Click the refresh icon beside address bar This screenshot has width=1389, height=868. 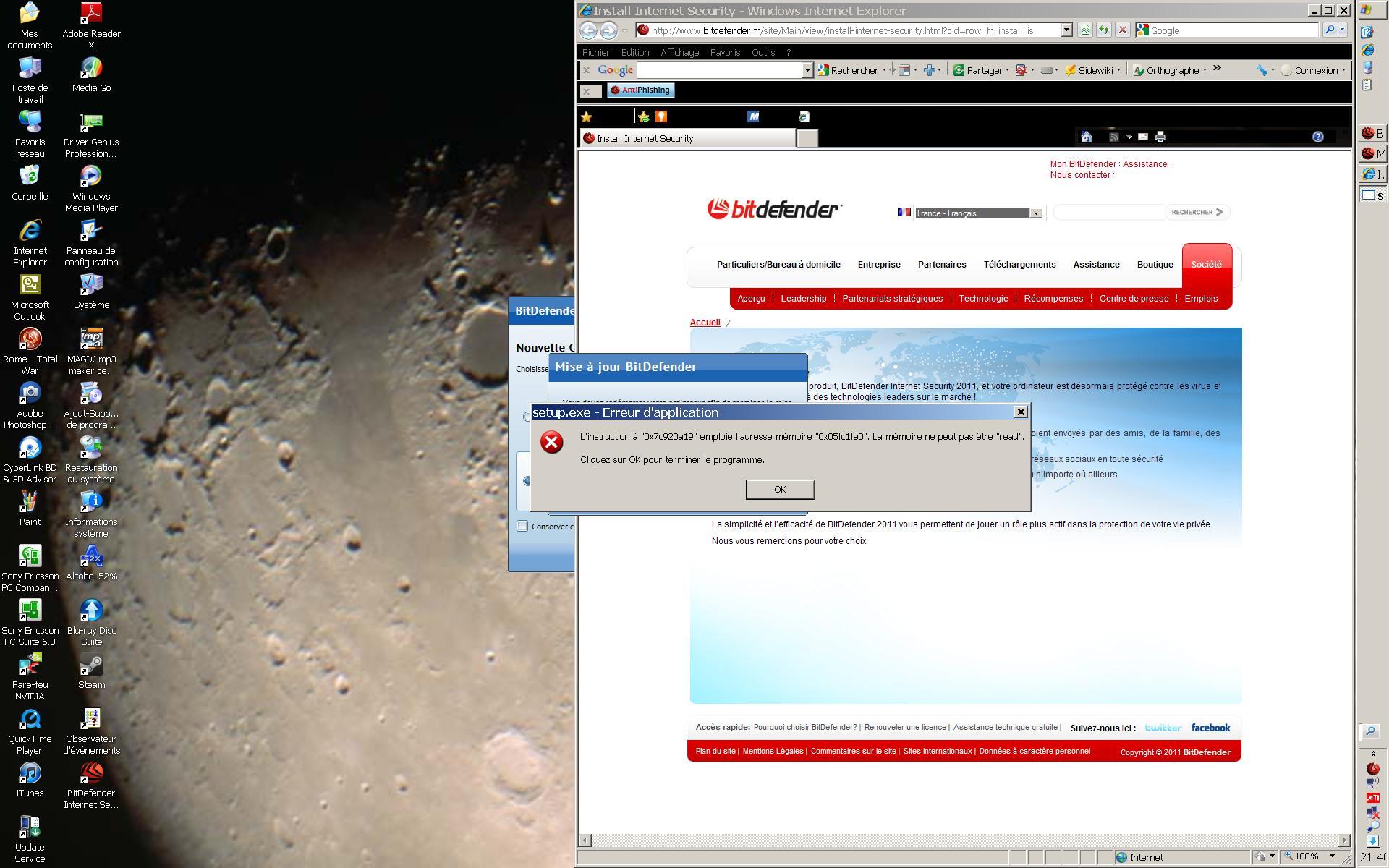[1103, 30]
